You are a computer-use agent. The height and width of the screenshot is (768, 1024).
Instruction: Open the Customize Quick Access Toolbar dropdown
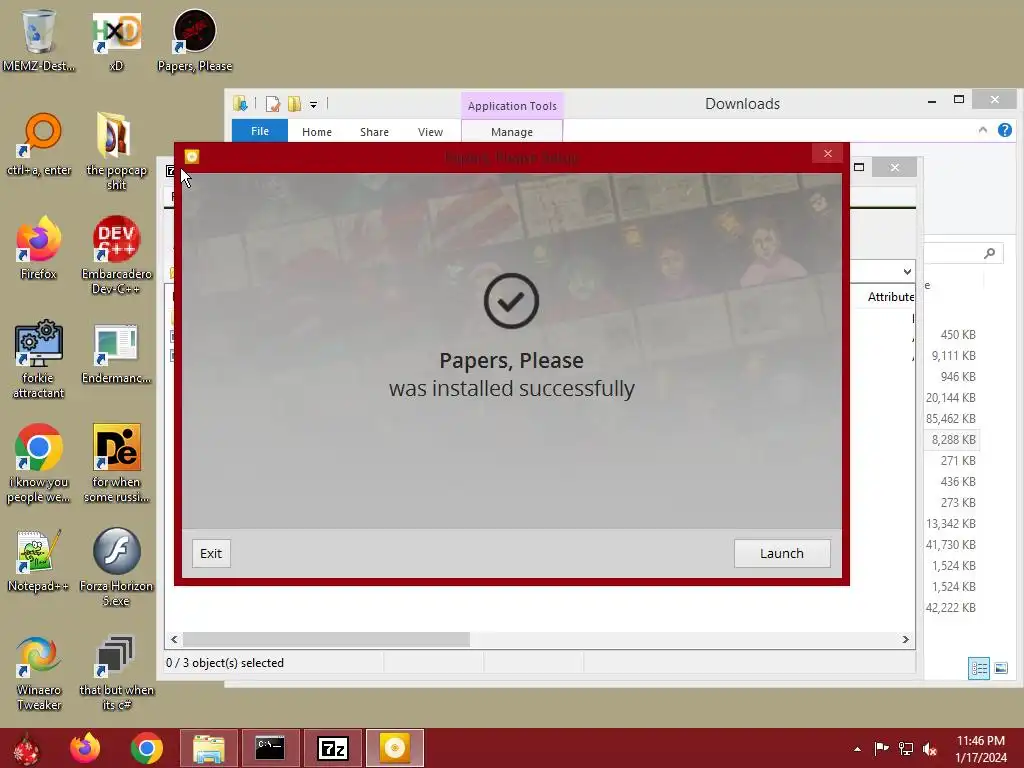[x=313, y=104]
